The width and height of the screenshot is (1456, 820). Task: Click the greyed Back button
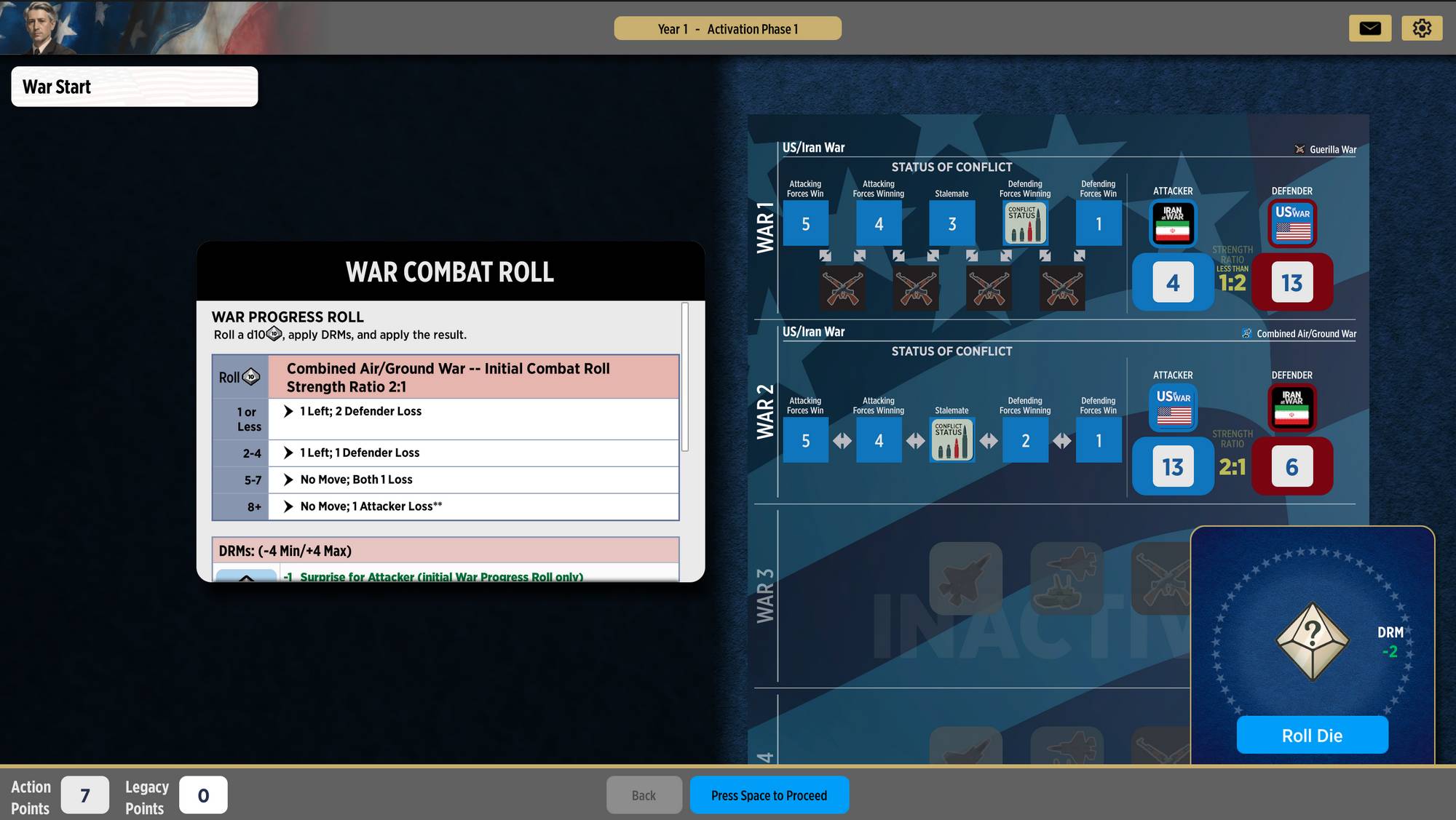(644, 795)
